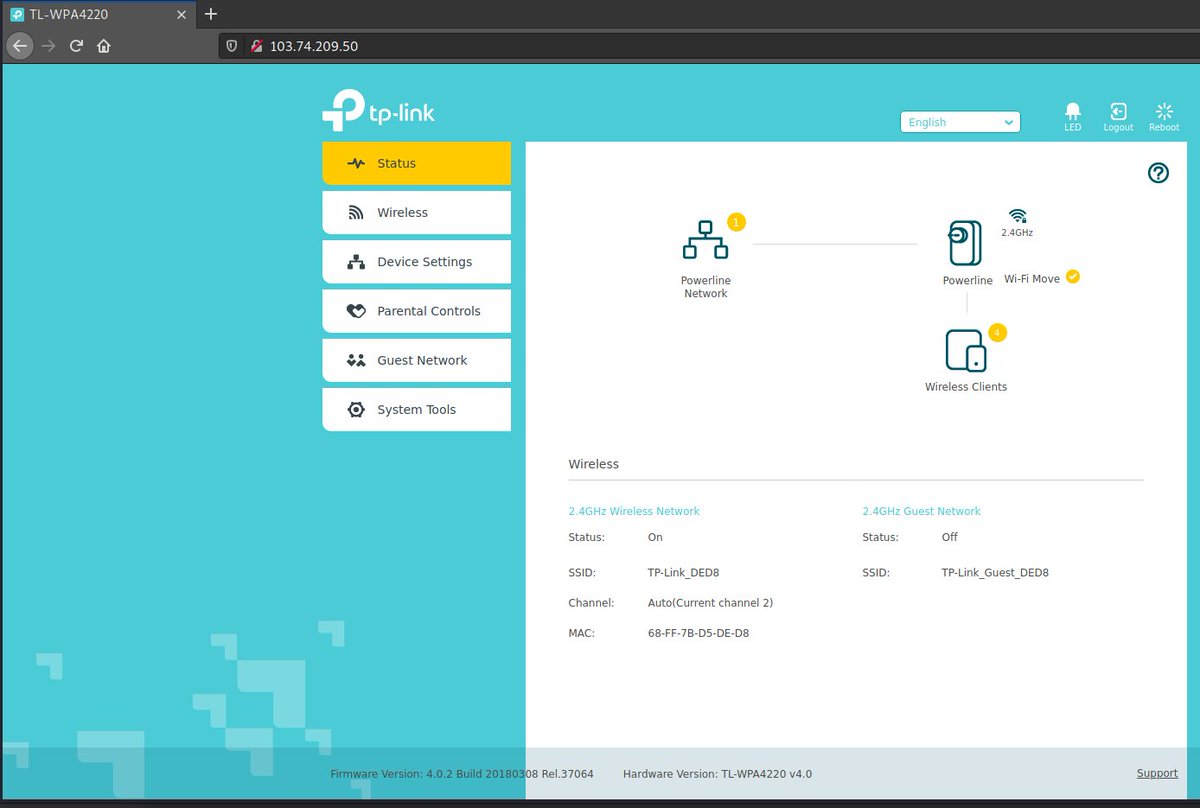The height and width of the screenshot is (808, 1200).
Task: Open the English language dropdown
Action: tap(960, 122)
